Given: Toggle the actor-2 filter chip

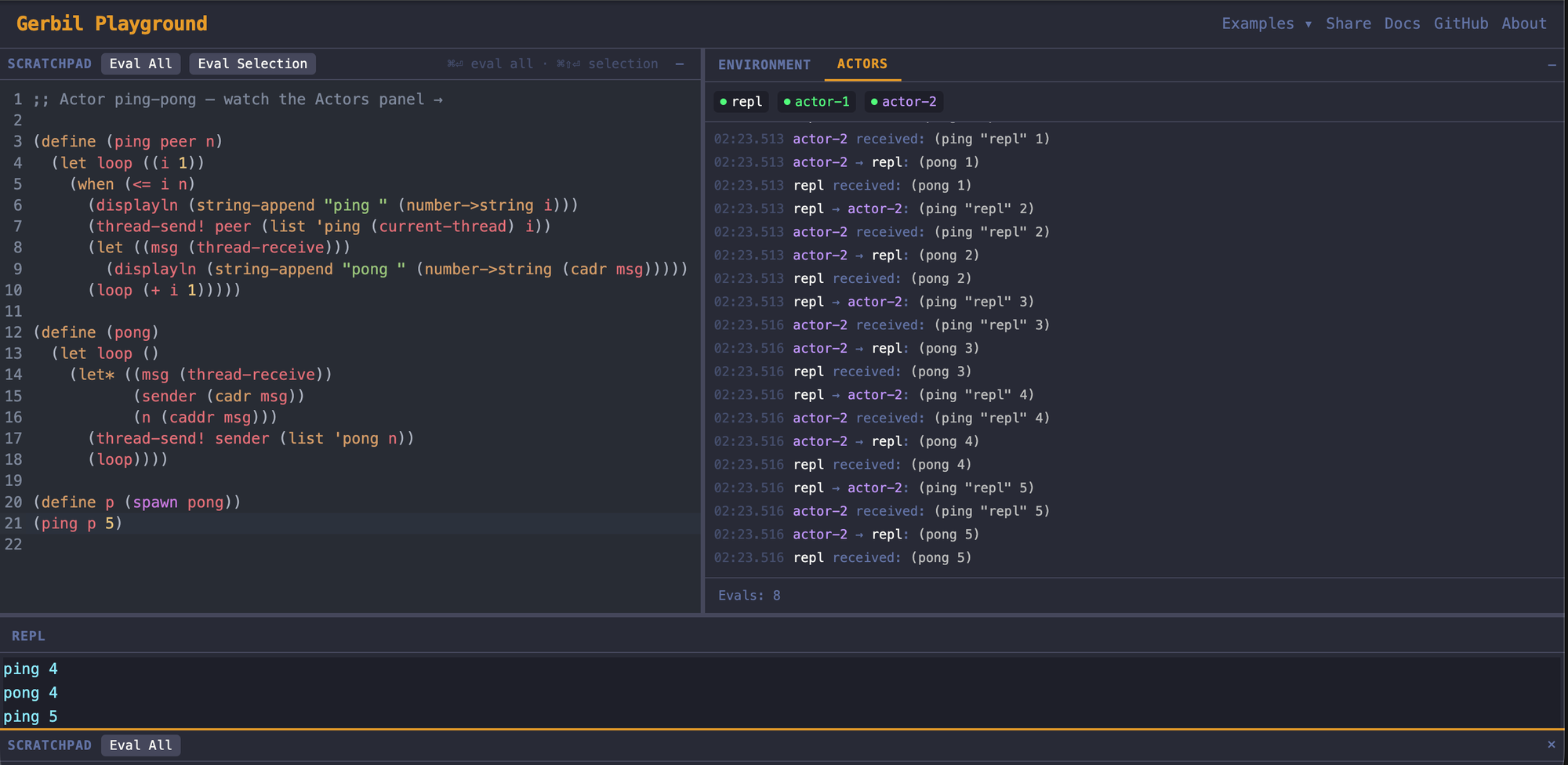Looking at the screenshot, I should (x=903, y=102).
